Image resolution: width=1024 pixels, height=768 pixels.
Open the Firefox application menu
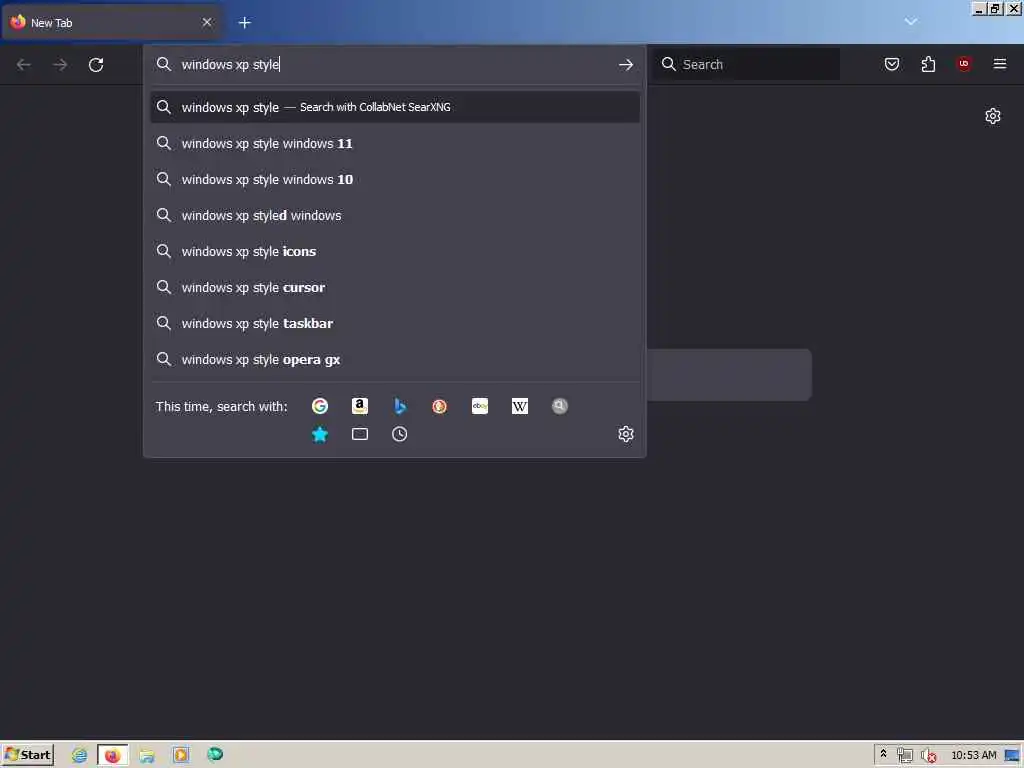click(x=1000, y=64)
